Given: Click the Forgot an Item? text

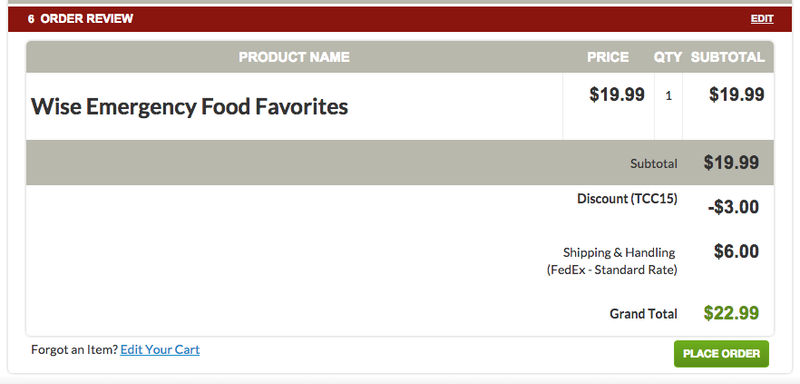Looking at the screenshot, I should point(74,350).
